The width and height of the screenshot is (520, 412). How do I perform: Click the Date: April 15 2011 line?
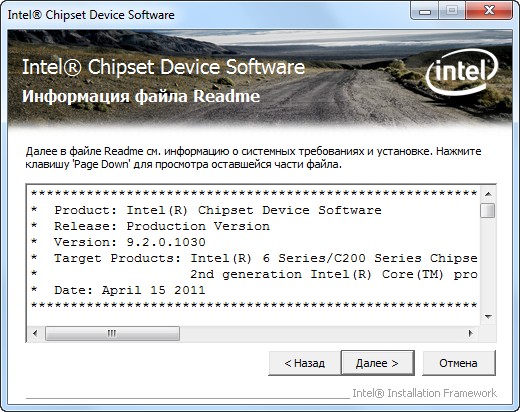point(130,290)
